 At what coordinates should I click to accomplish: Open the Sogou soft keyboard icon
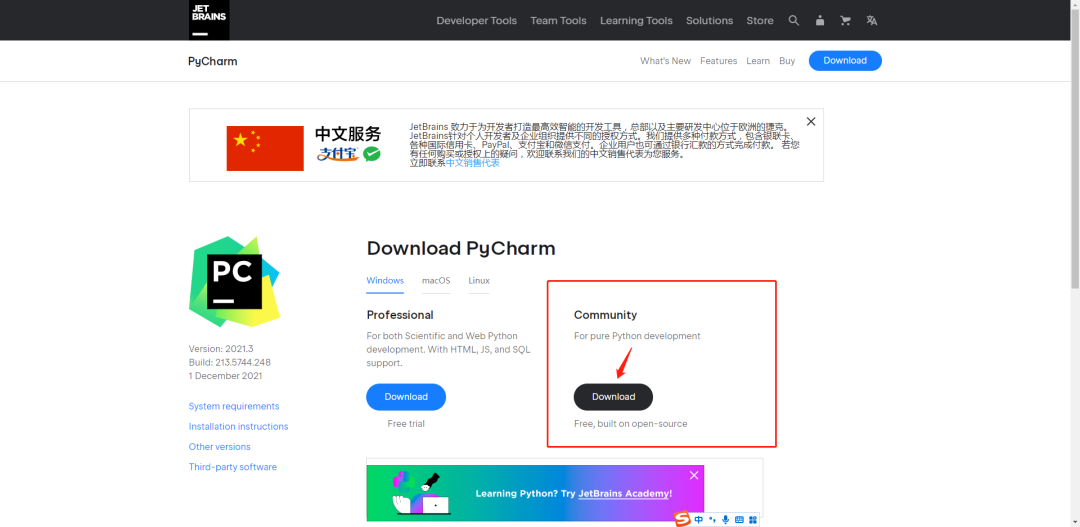[739, 519]
